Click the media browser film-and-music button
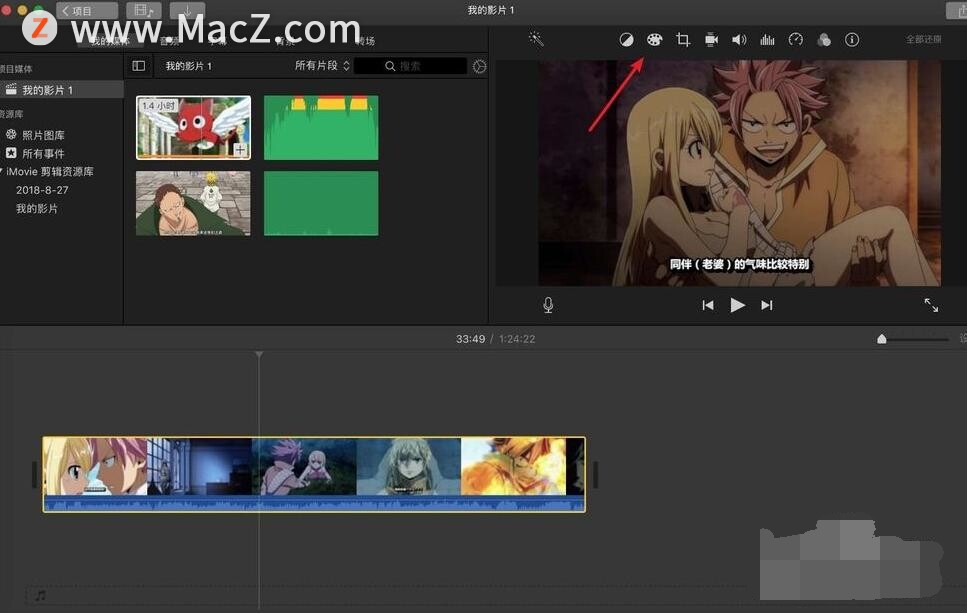Image resolution: width=967 pixels, height=613 pixels. (144, 10)
